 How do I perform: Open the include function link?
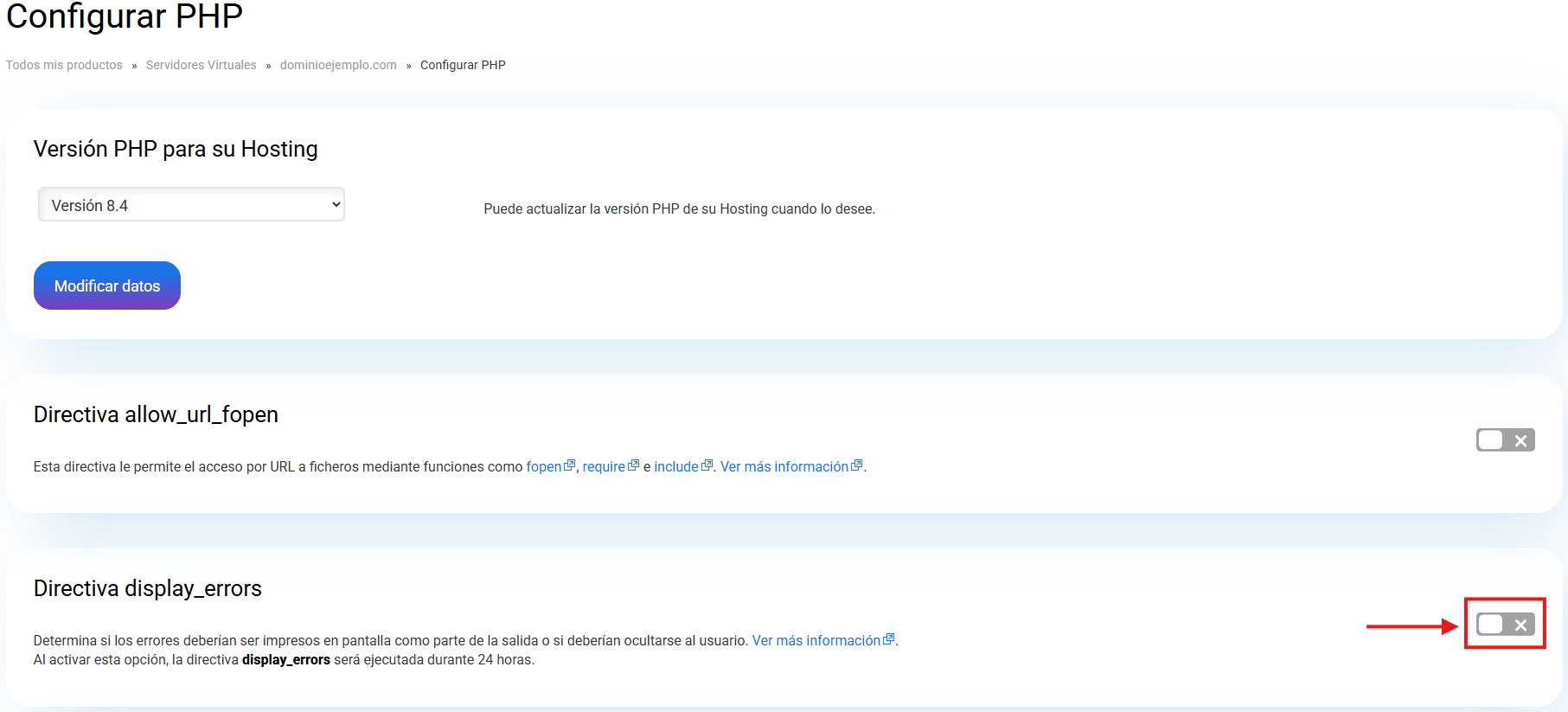(x=675, y=467)
